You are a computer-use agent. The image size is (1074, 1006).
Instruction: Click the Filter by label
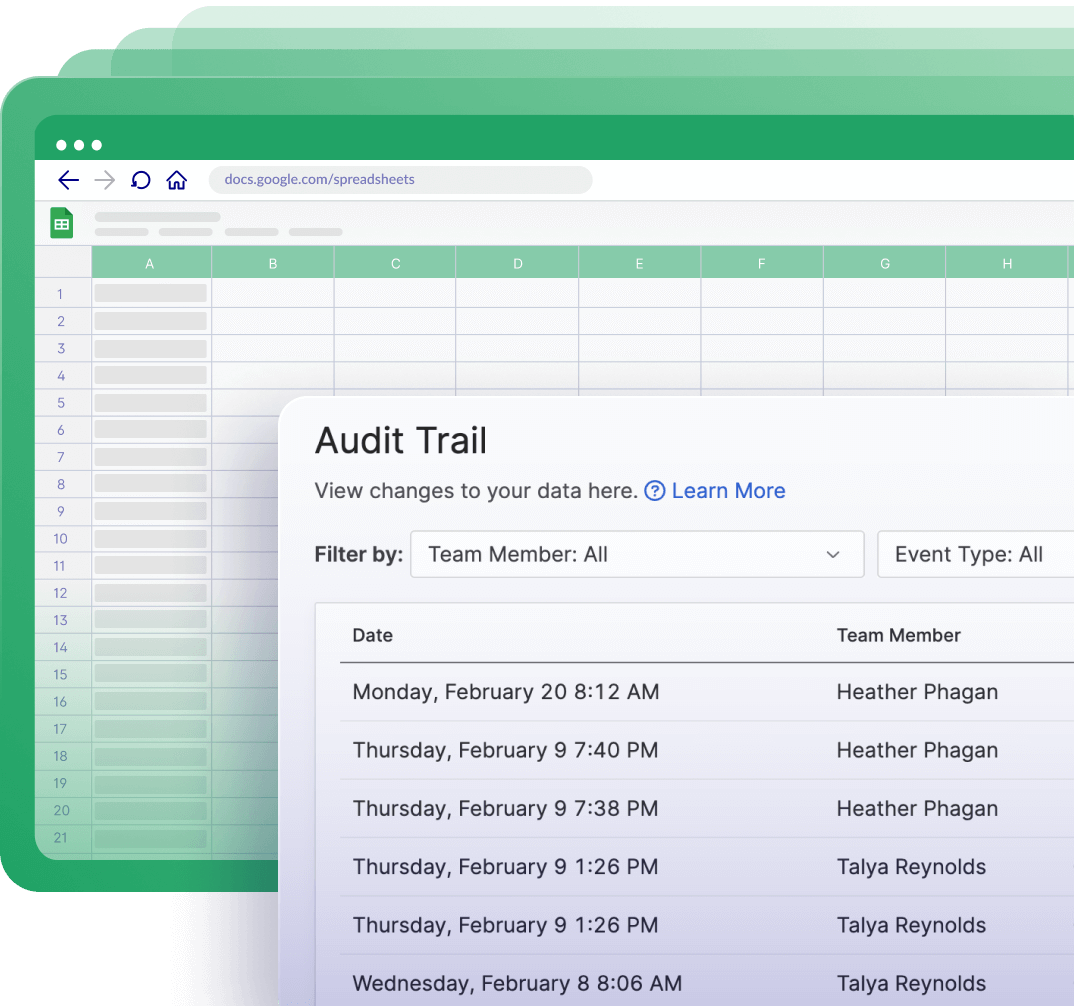(359, 554)
